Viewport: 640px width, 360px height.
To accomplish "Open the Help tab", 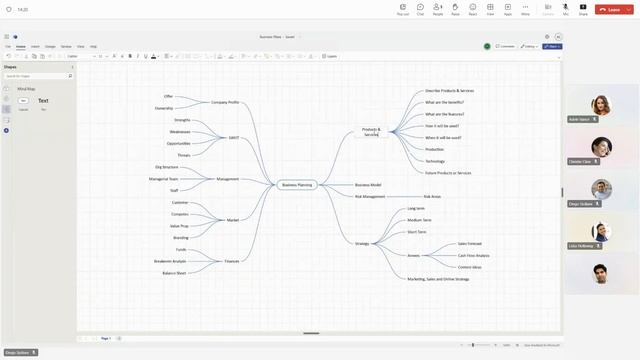I will pyautogui.click(x=93, y=47).
